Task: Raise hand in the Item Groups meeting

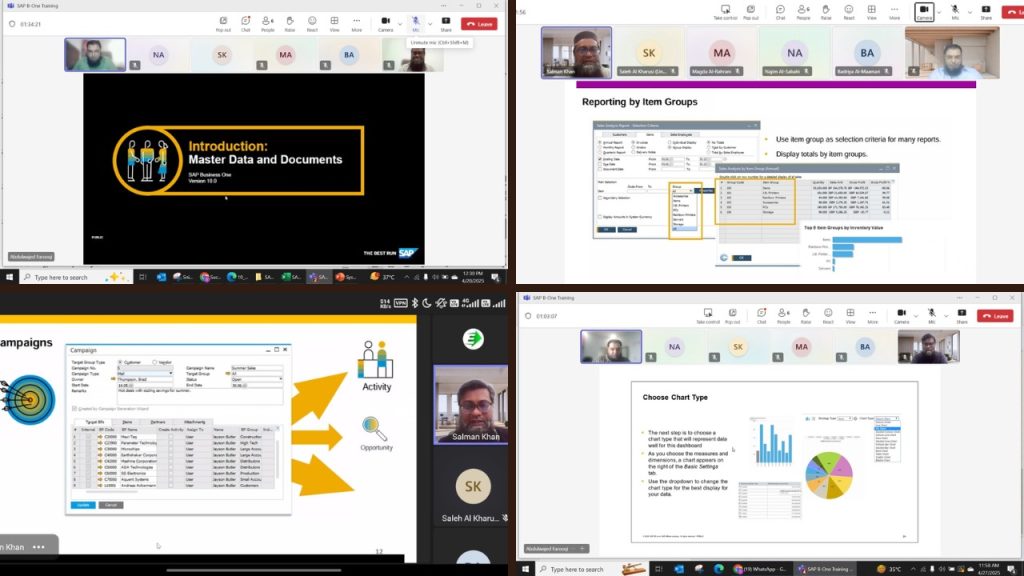Action: [826, 12]
